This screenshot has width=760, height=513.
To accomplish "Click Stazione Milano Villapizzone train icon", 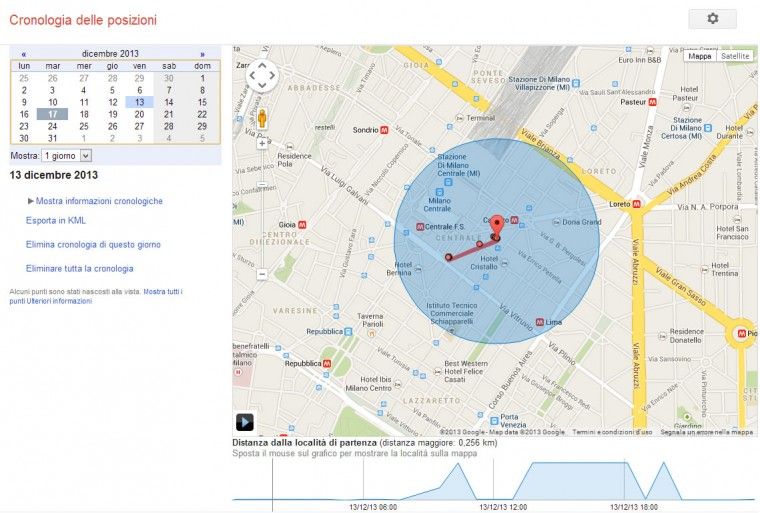I will click(576, 83).
